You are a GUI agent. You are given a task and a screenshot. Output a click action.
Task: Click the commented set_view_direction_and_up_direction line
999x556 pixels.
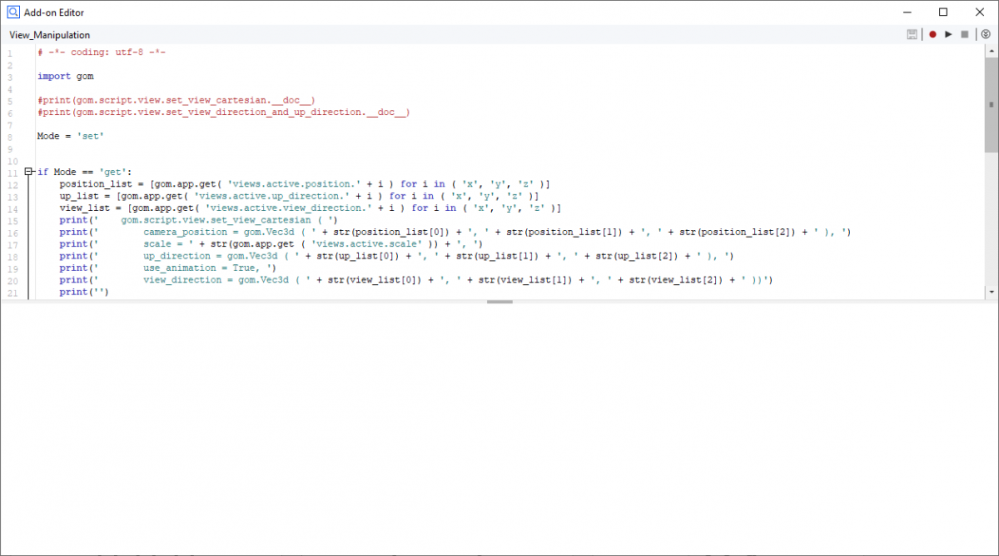[x=224, y=112]
